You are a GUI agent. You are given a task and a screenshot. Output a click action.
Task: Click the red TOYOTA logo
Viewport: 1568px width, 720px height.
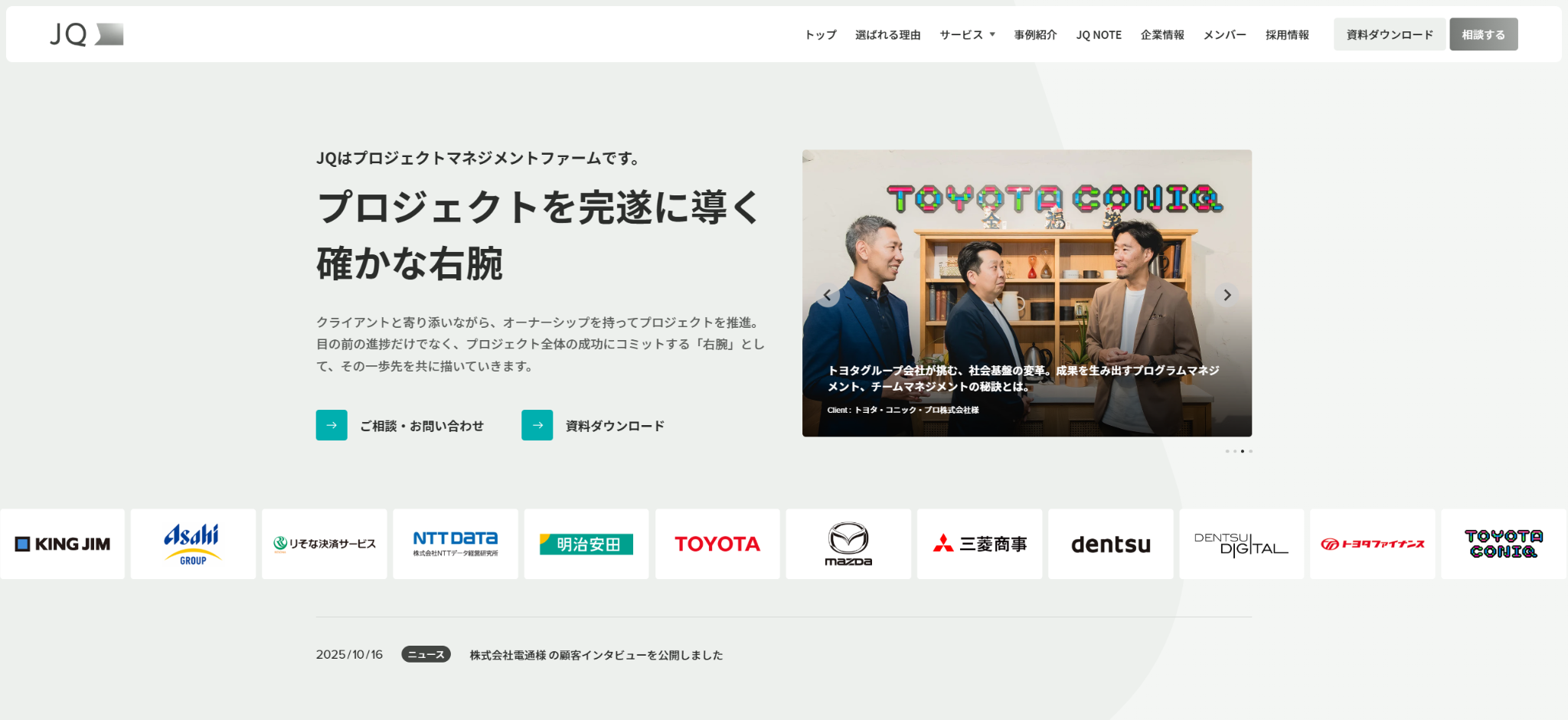coord(717,544)
